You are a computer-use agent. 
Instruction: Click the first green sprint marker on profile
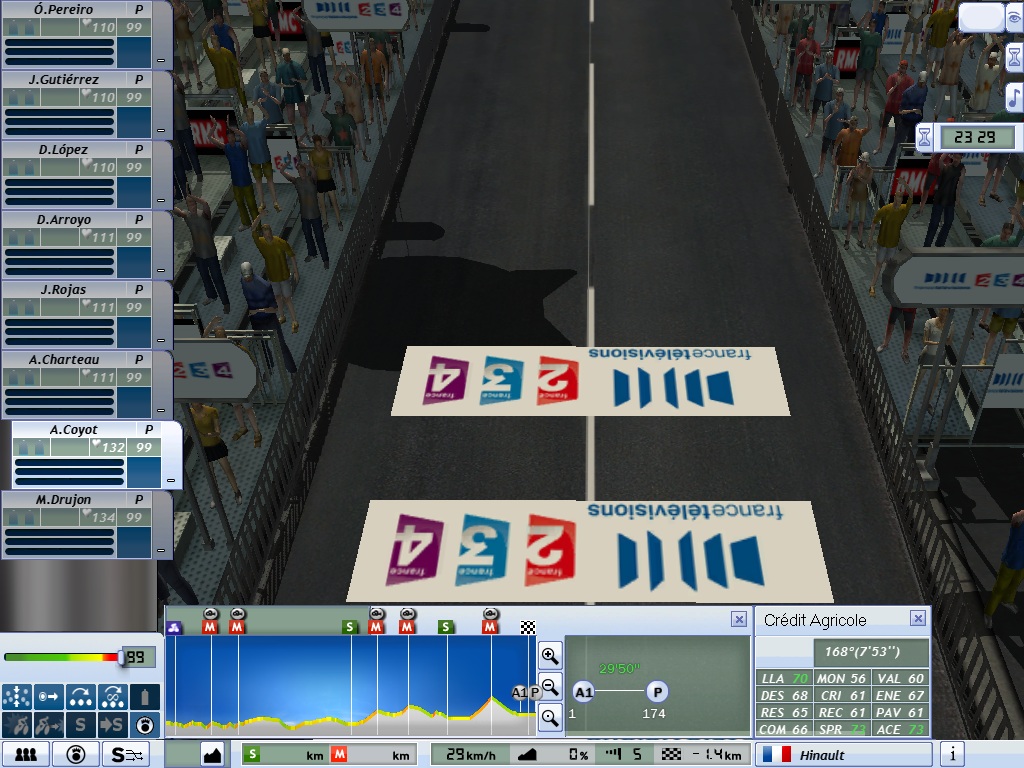[350, 627]
